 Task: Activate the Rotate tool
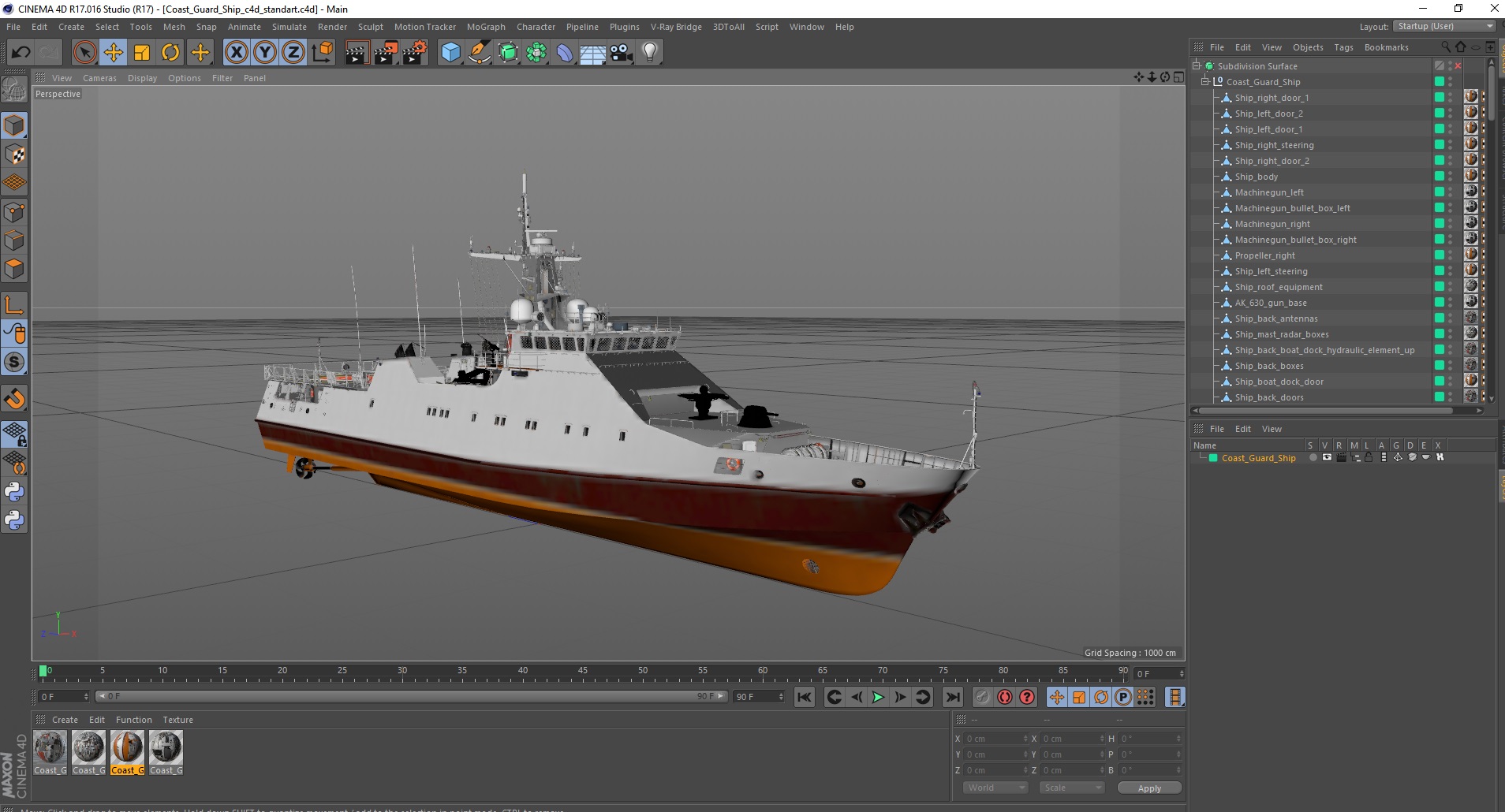[x=170, y=53]
